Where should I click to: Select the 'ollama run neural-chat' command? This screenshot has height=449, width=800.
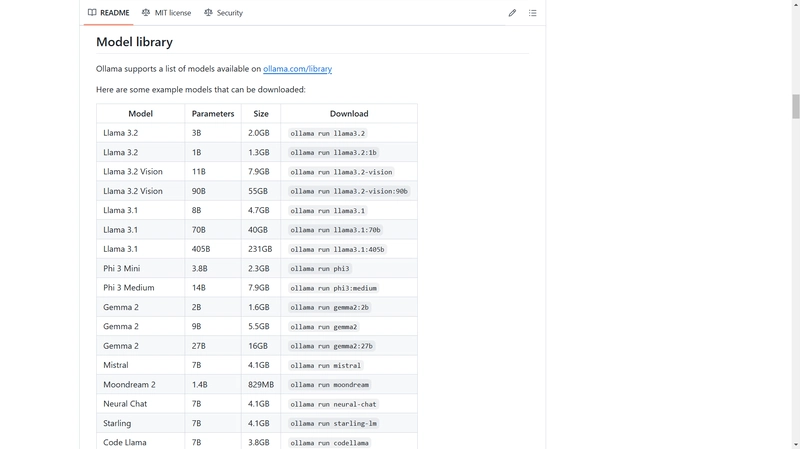[x=334, y=405]
